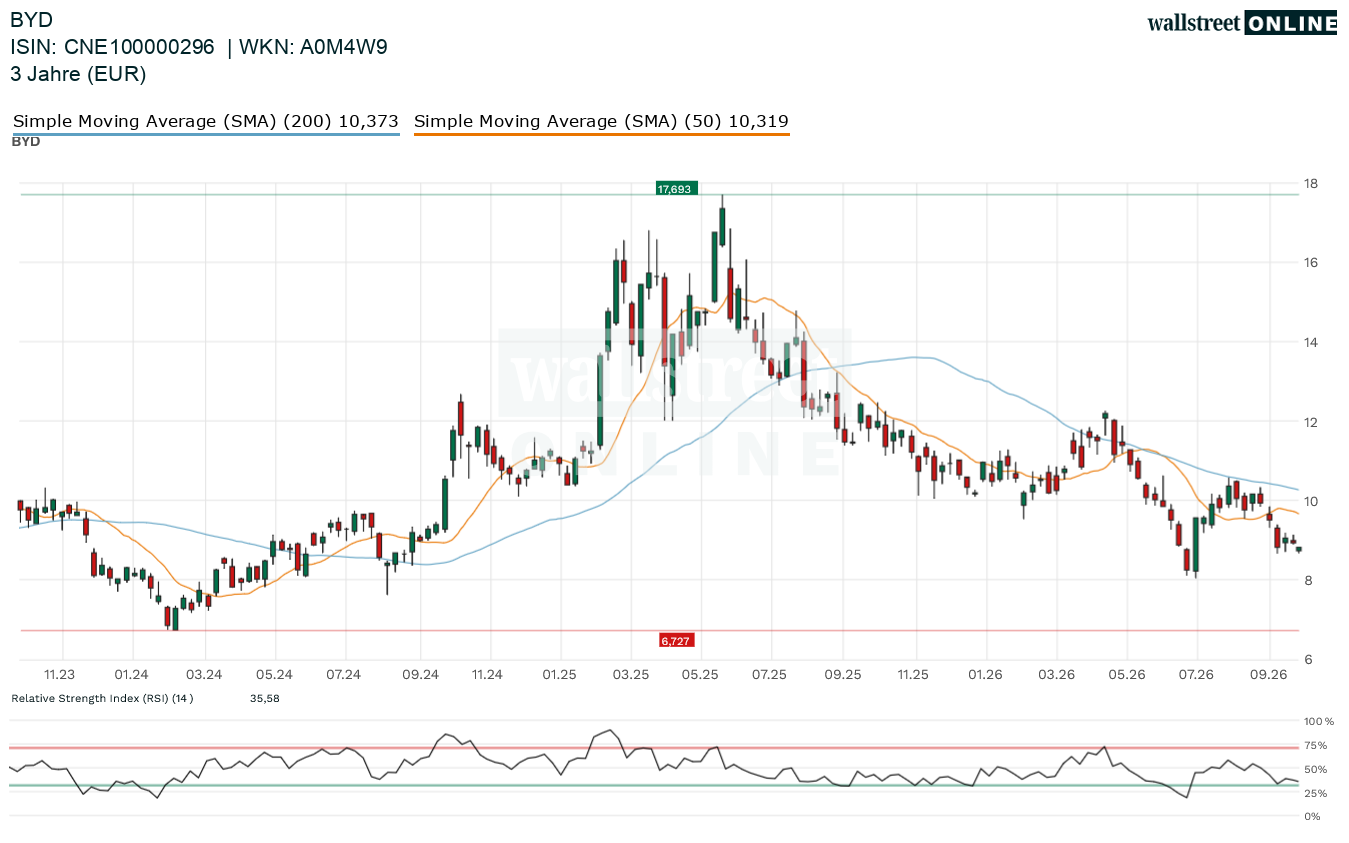Click the ISIN: CNE100000296 text

[112, 47]
